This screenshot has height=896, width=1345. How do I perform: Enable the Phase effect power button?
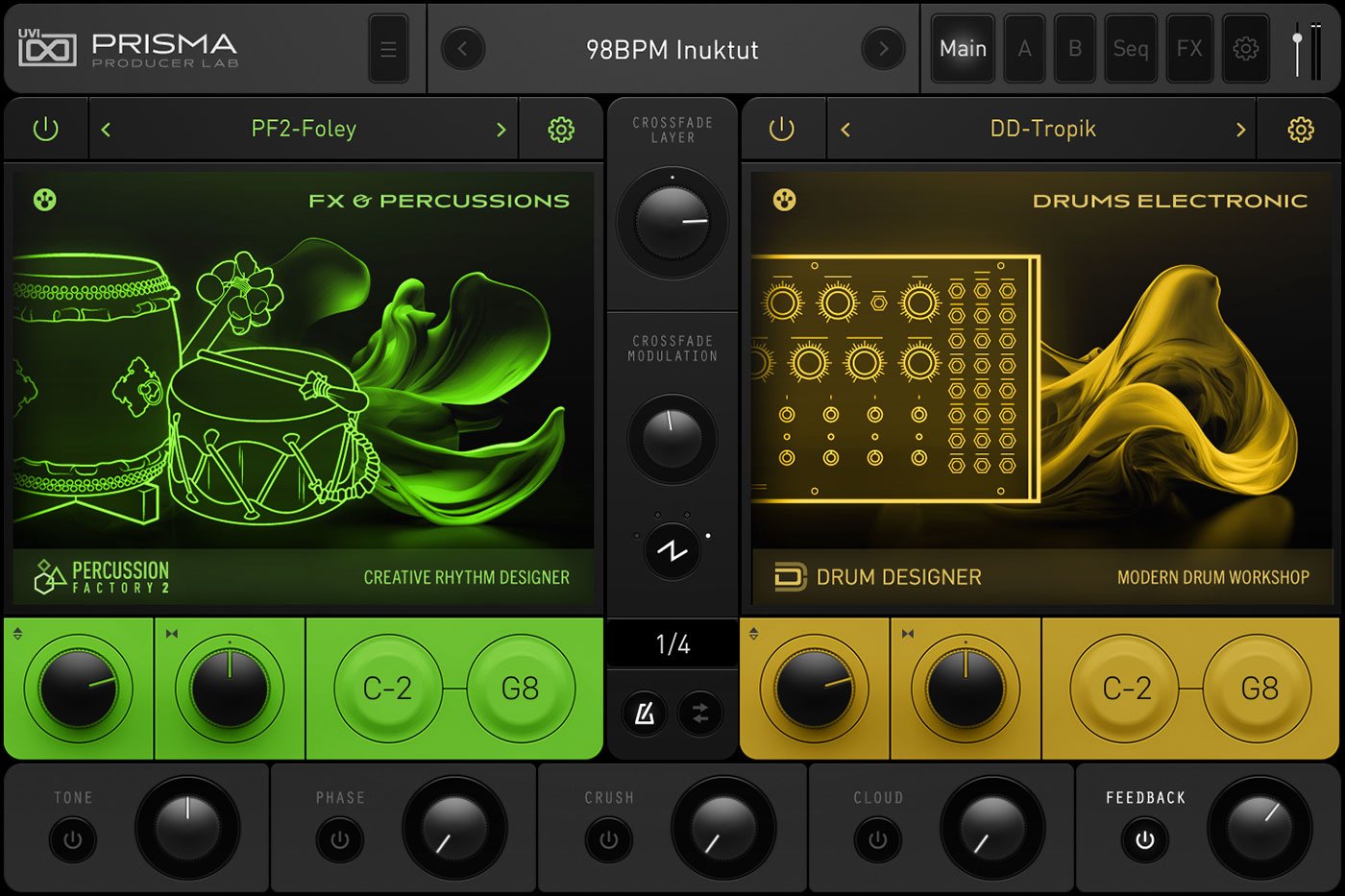coord(340,840)
